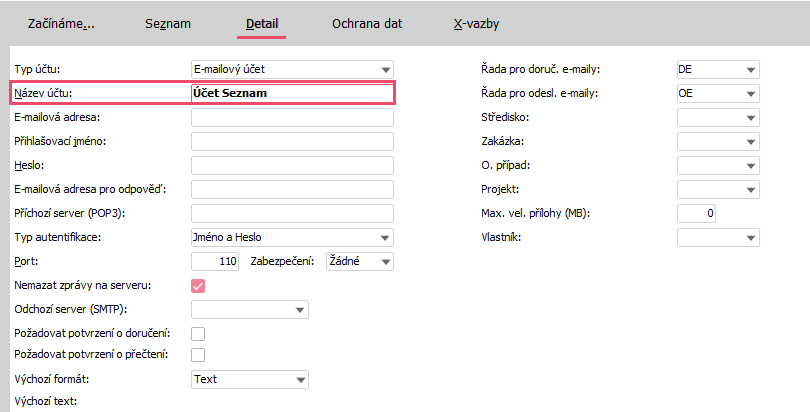Open the Odchozí server (SMTP) dropdown
This screenshot has height=412, width=810.
click(x=250, y=310)
